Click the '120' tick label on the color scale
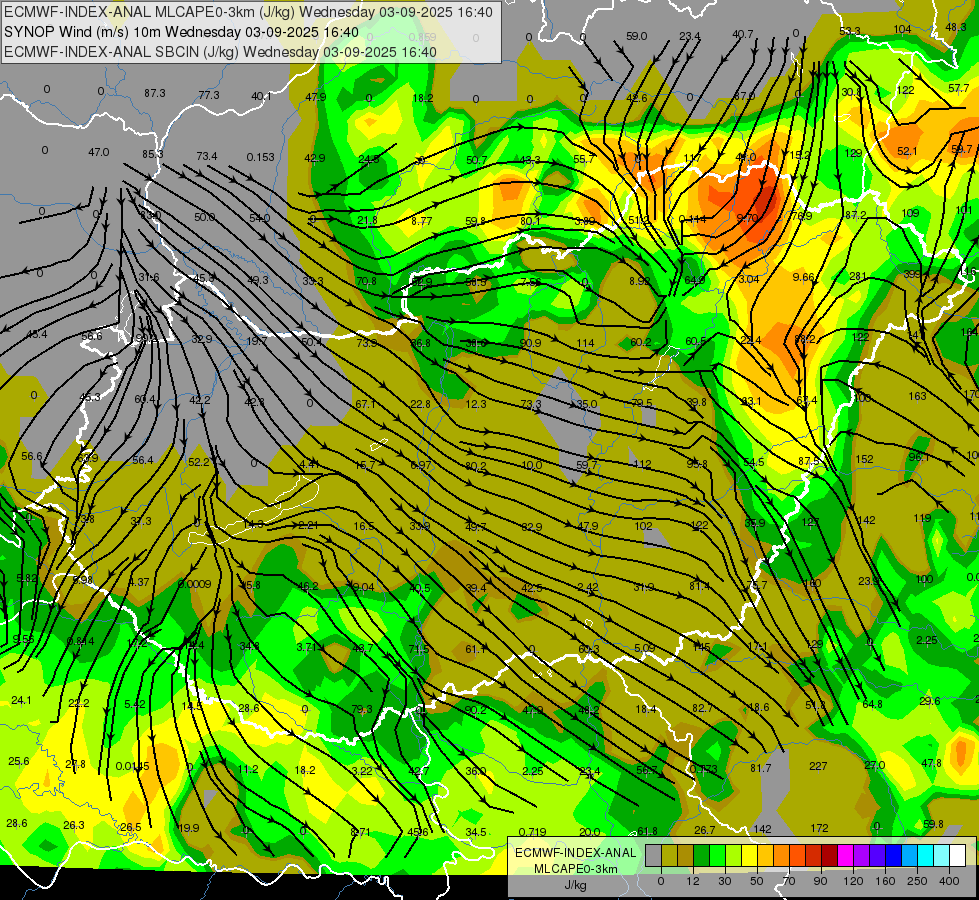Viewport: 979px width, 900px height. coord(853,881)
